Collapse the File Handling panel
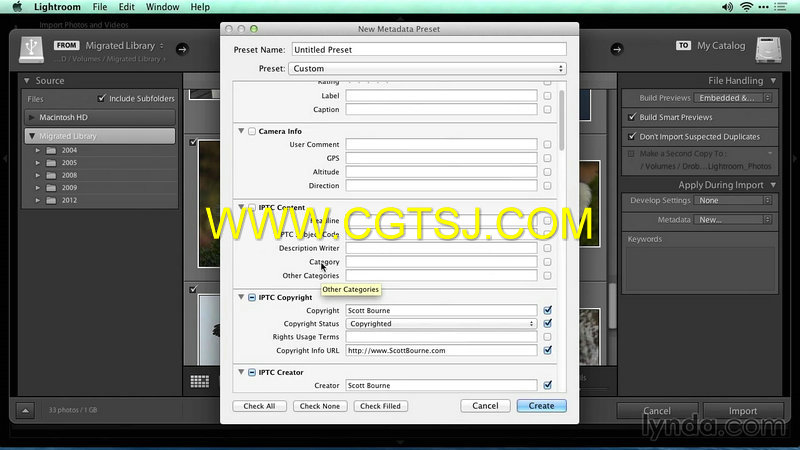The width and height of the screenshot is (800, 450). point(773,81)
